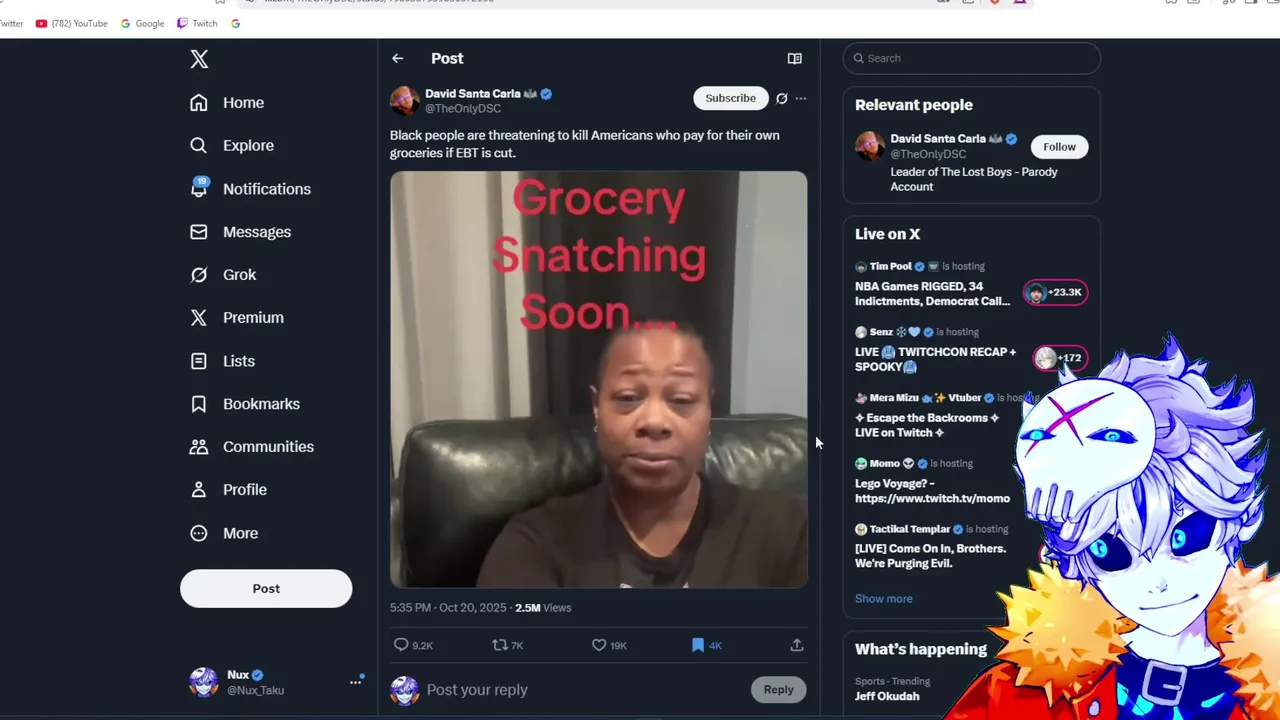Image resolution: width=1280 pixels, height=720 pixels.
Task: Follow David Santa Carla
Action: [1059, 147]
